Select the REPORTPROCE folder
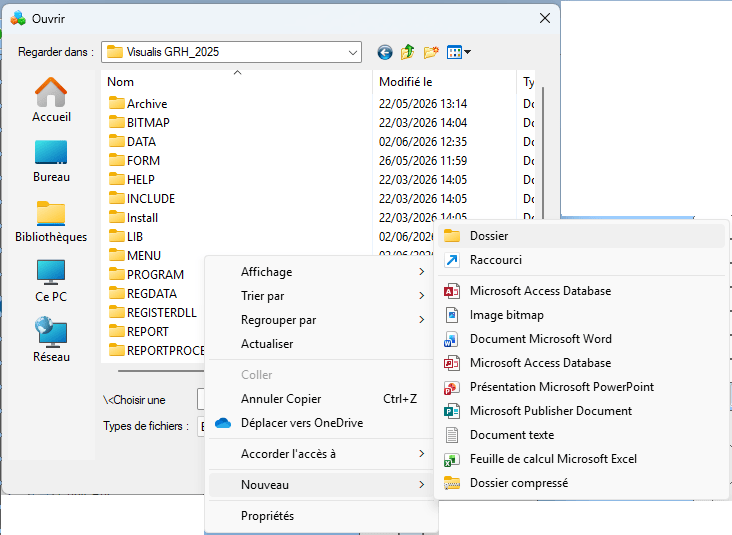The height and width of the screenshot is (535, 732). (156, 351)
